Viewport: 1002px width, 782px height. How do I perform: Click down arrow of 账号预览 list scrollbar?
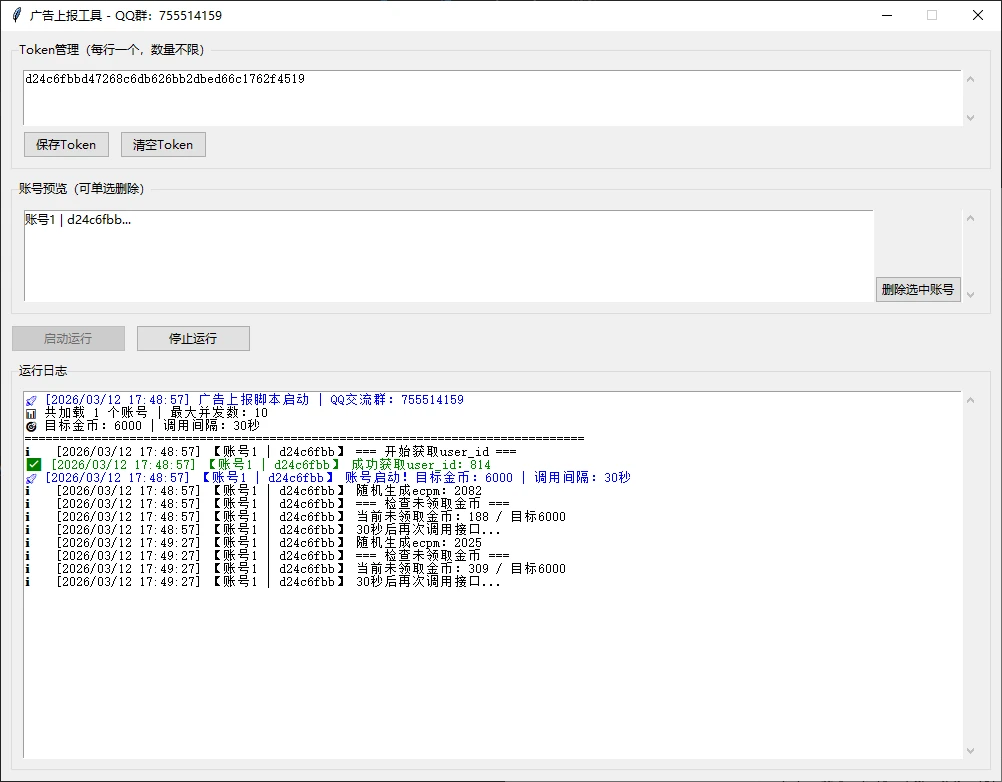tap(970, 293)
